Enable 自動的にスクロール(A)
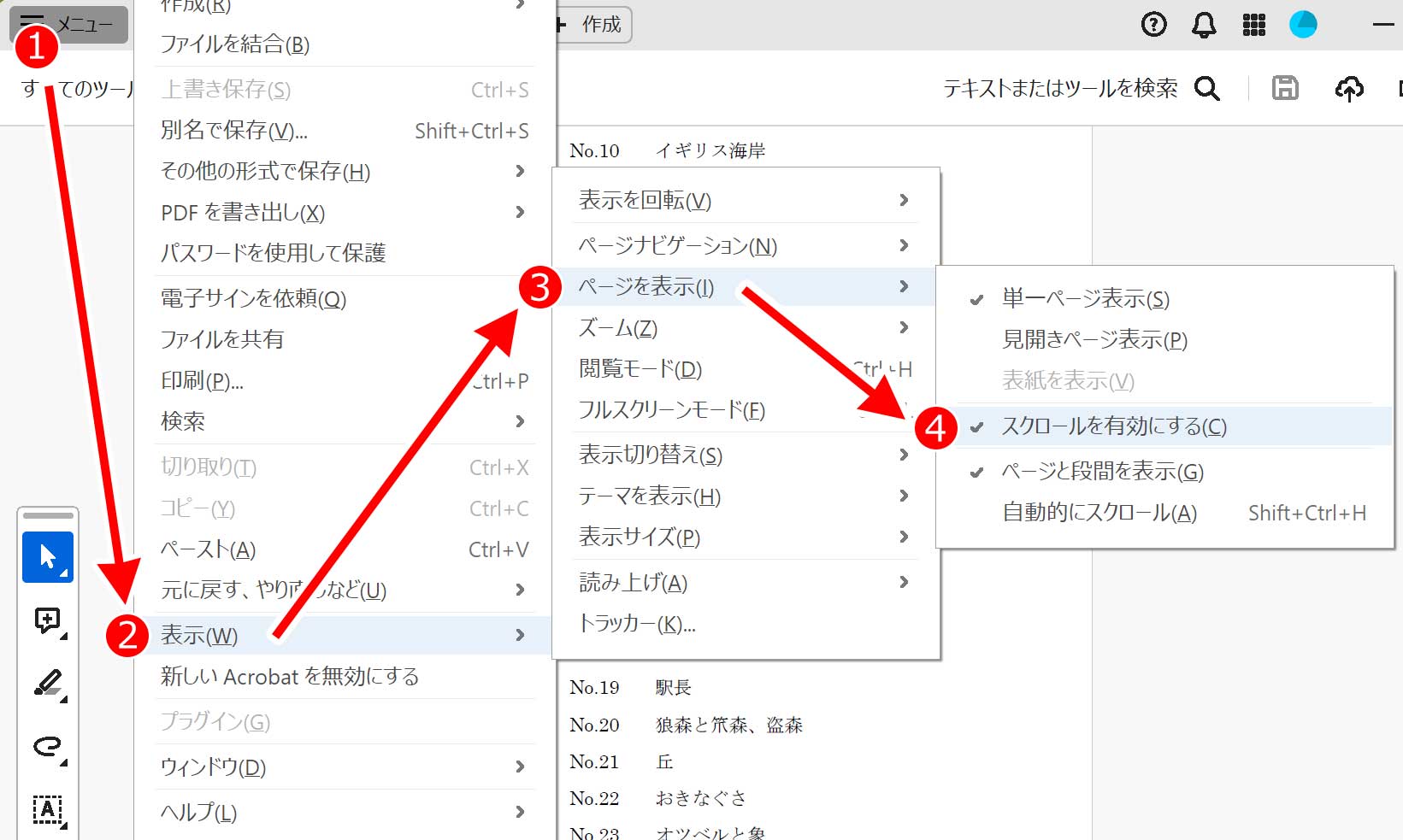Viewport: 1403px width, 840px height. tap(1165, 512)
